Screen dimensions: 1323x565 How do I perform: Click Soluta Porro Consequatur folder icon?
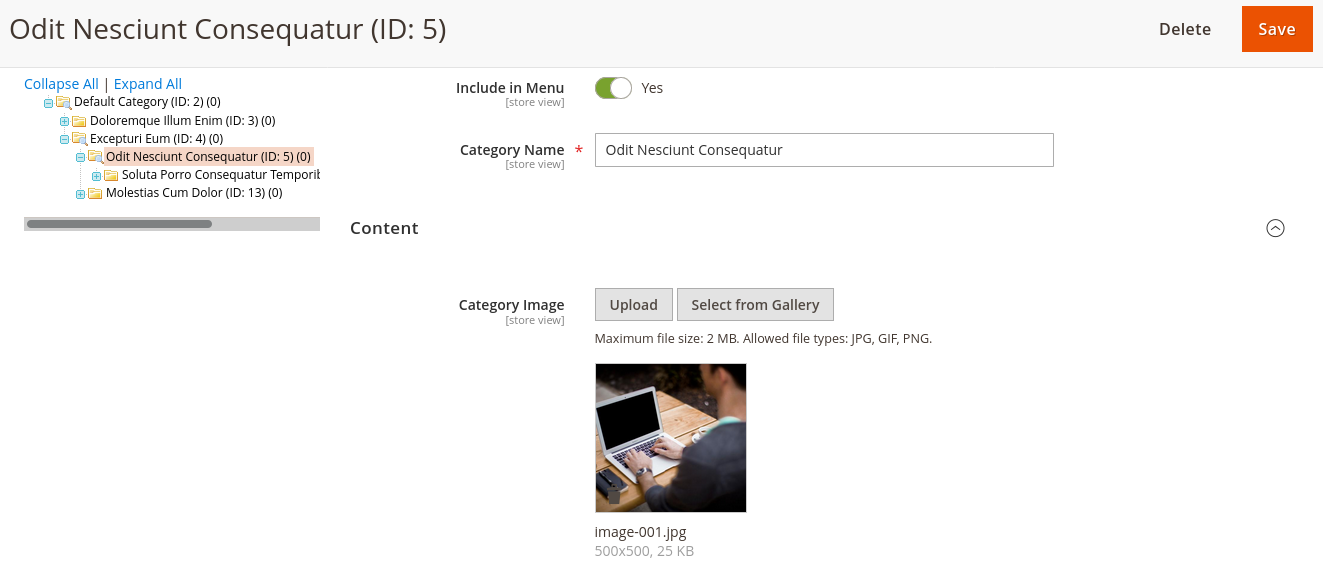(x=111, y=175)
